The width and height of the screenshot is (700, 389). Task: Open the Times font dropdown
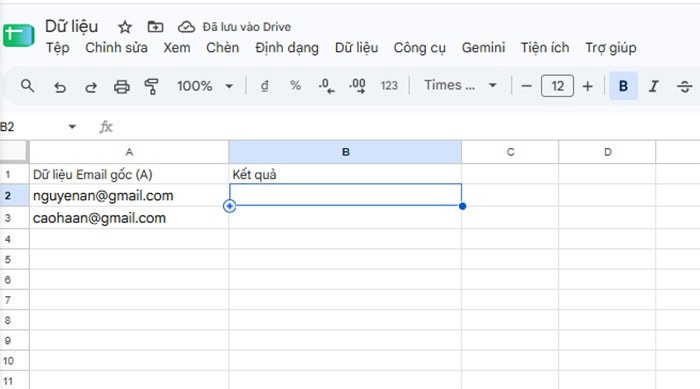pyautogui.click(x=460, y=85)
